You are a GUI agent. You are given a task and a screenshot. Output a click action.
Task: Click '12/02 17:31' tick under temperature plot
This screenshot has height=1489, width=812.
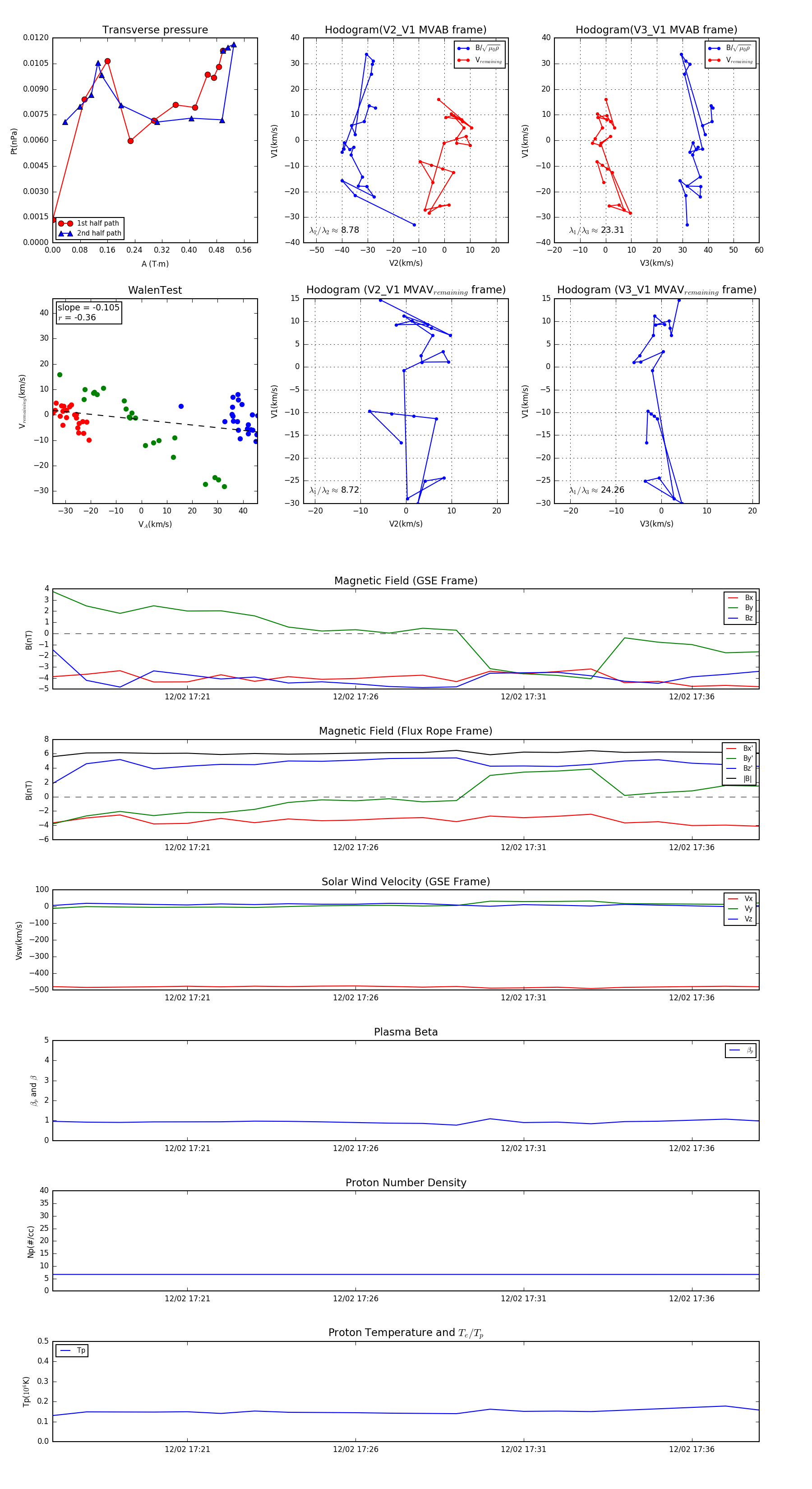pyautogui.click(x=524, y=1450)
